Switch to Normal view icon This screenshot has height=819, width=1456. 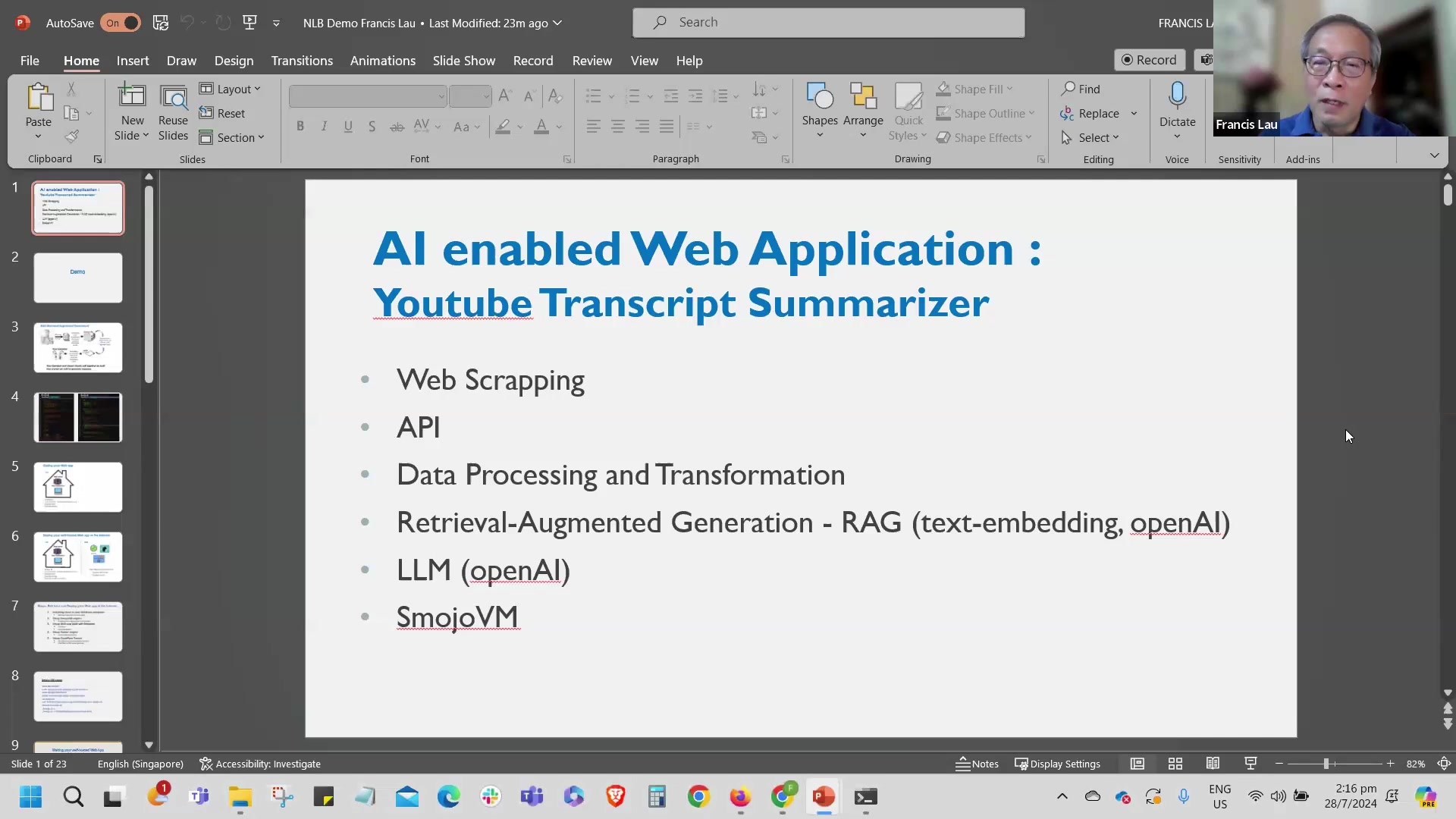(x=1137, y=764)
